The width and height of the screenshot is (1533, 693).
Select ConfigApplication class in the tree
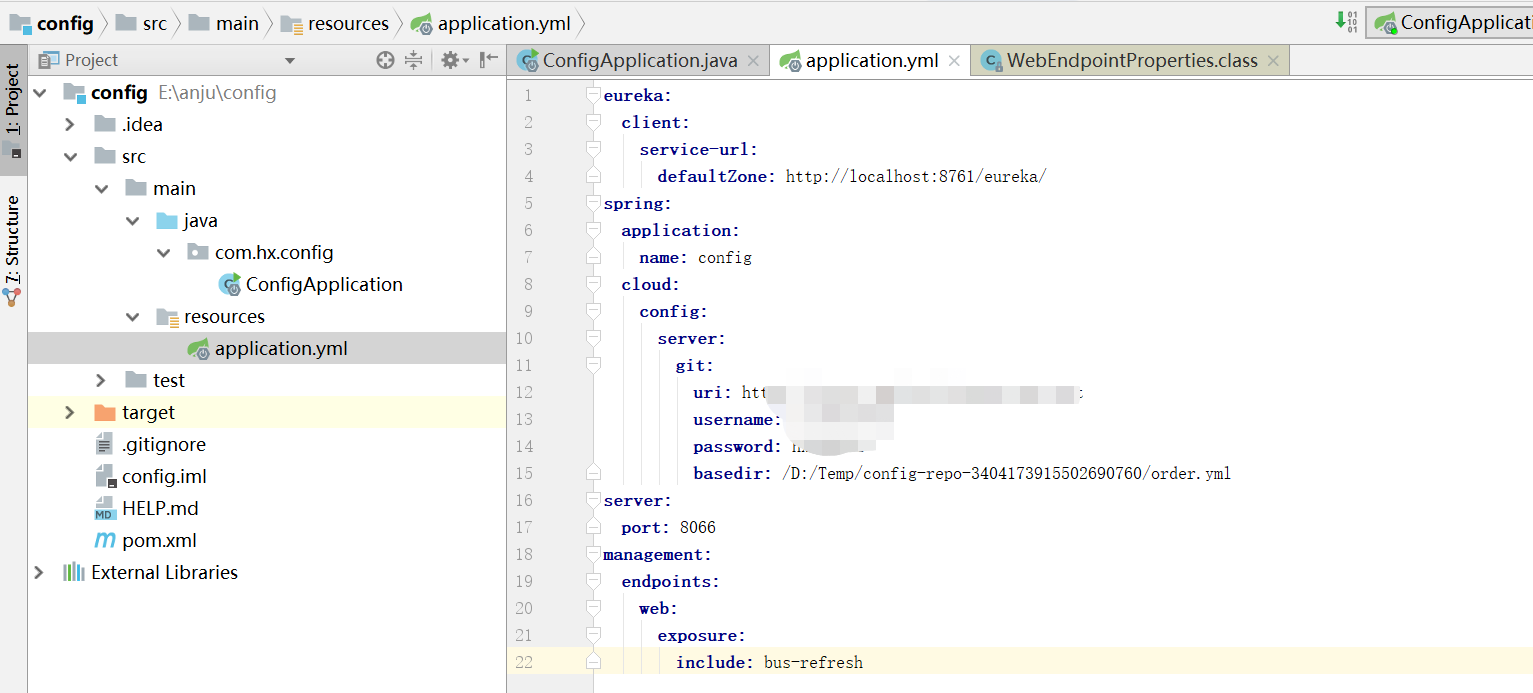point(324,285)
